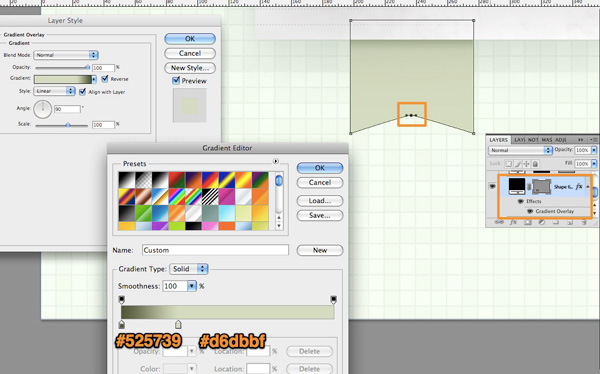This screenshot has height=374, width=600.
Task: Click the Opacity slider in Layer Style
Action: click(62, 67)
